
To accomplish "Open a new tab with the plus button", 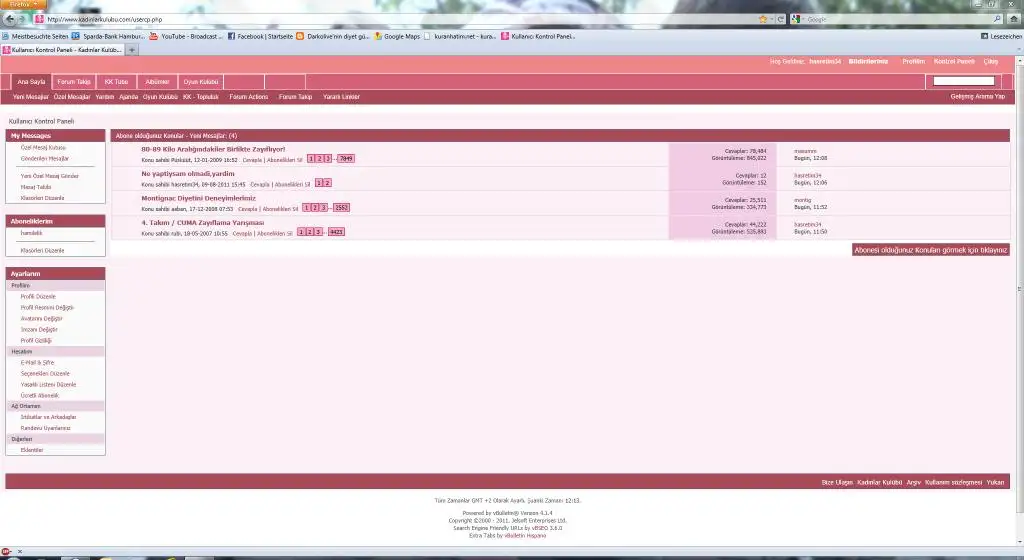I will (132, 50).
